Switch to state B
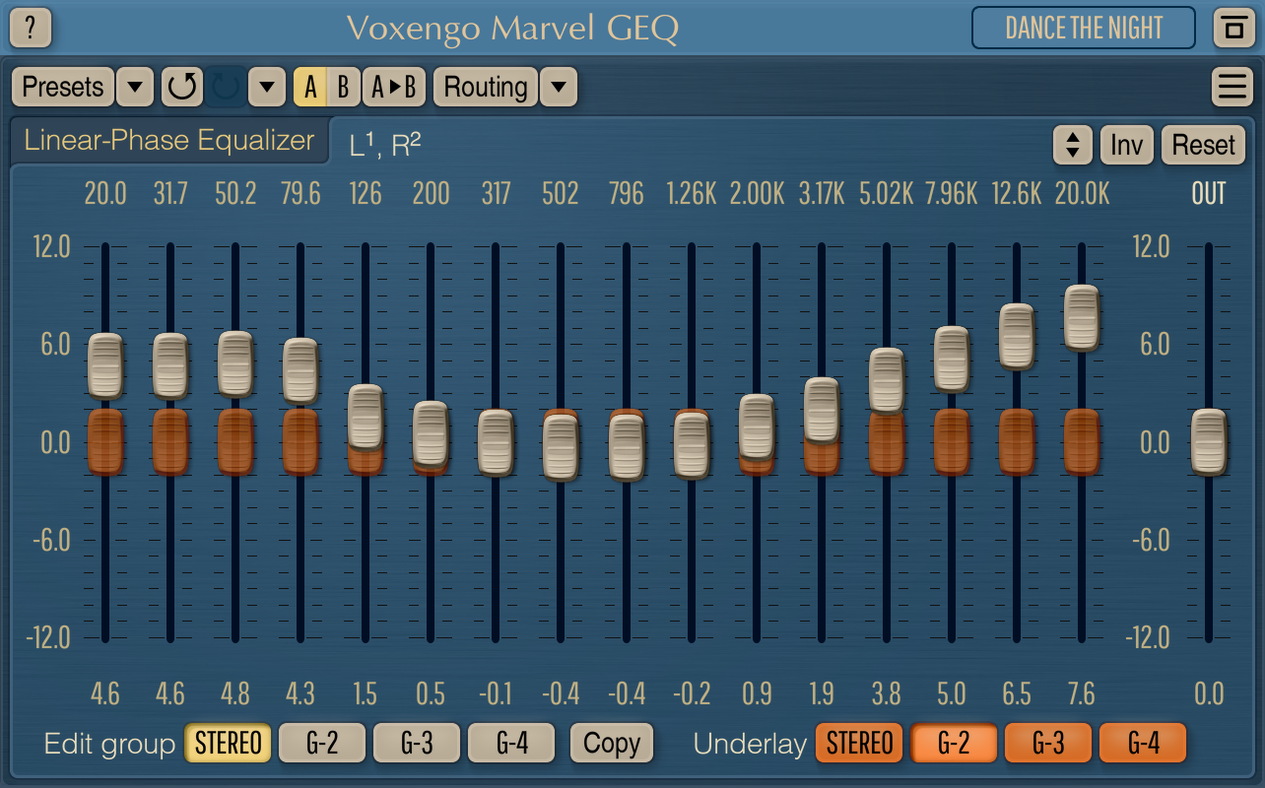1265x788 pixels. (x=343, y=87)
